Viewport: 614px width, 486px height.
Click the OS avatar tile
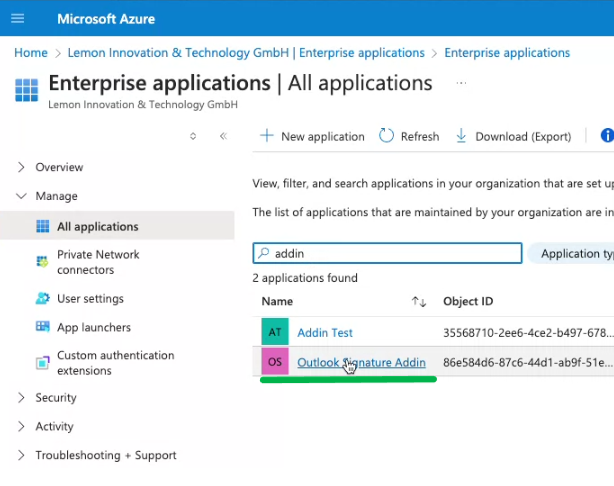click(275, 361)
